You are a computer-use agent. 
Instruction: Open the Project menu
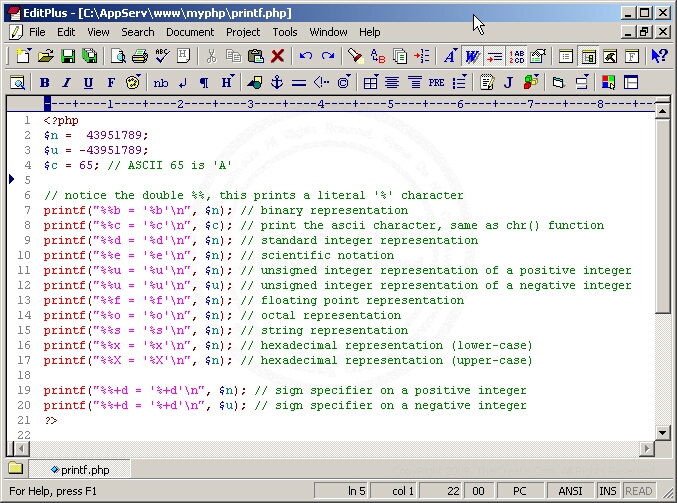[x=243, y=32]
